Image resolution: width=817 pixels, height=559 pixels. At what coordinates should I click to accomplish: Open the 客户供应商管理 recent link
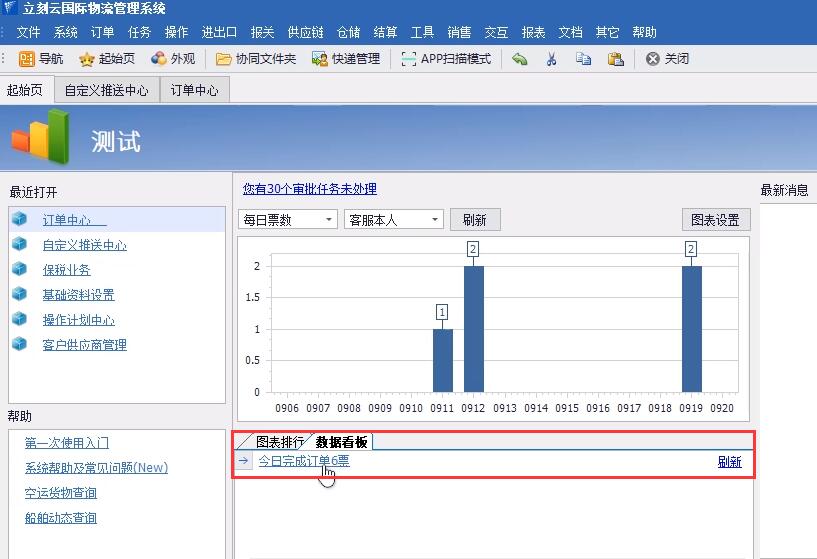[84, 344]
